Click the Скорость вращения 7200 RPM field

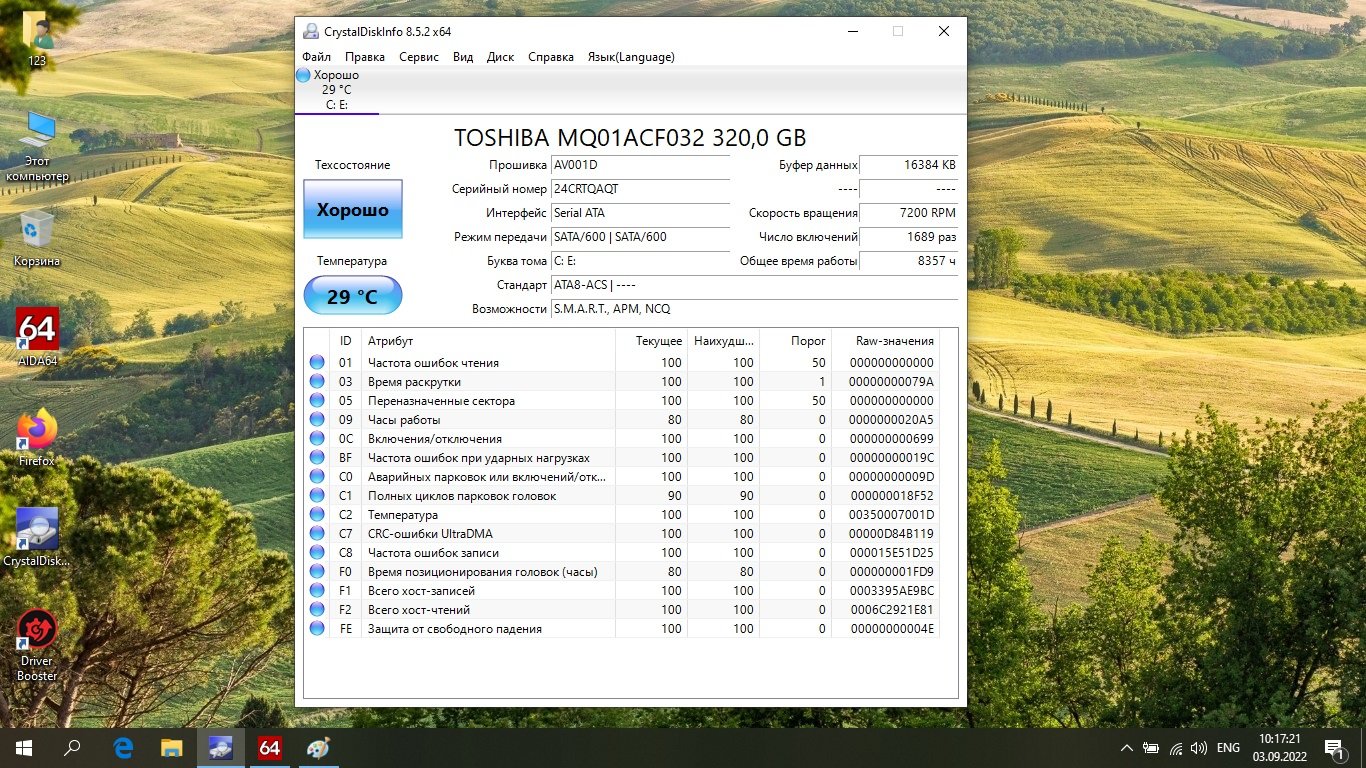[x=909, y=213]
